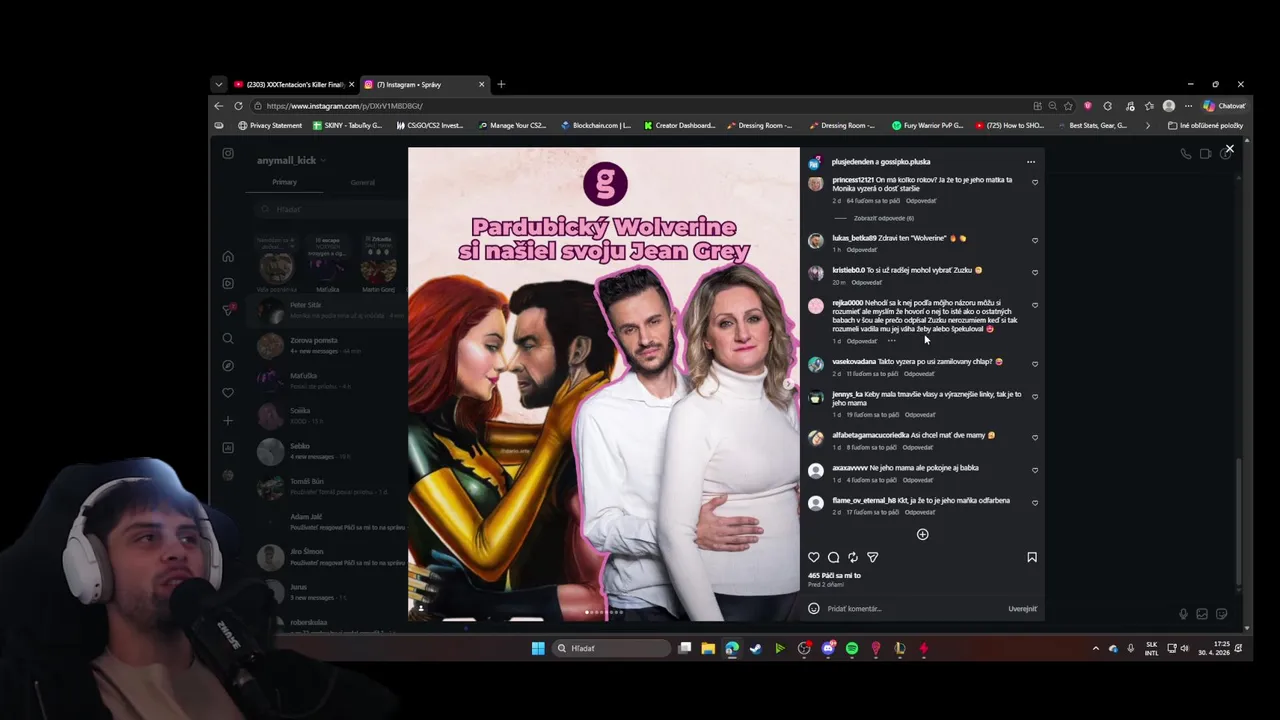Like axaxavvvvv's comment
1280x720 pixels.
pyautogui.click(x=1035, y=470)
